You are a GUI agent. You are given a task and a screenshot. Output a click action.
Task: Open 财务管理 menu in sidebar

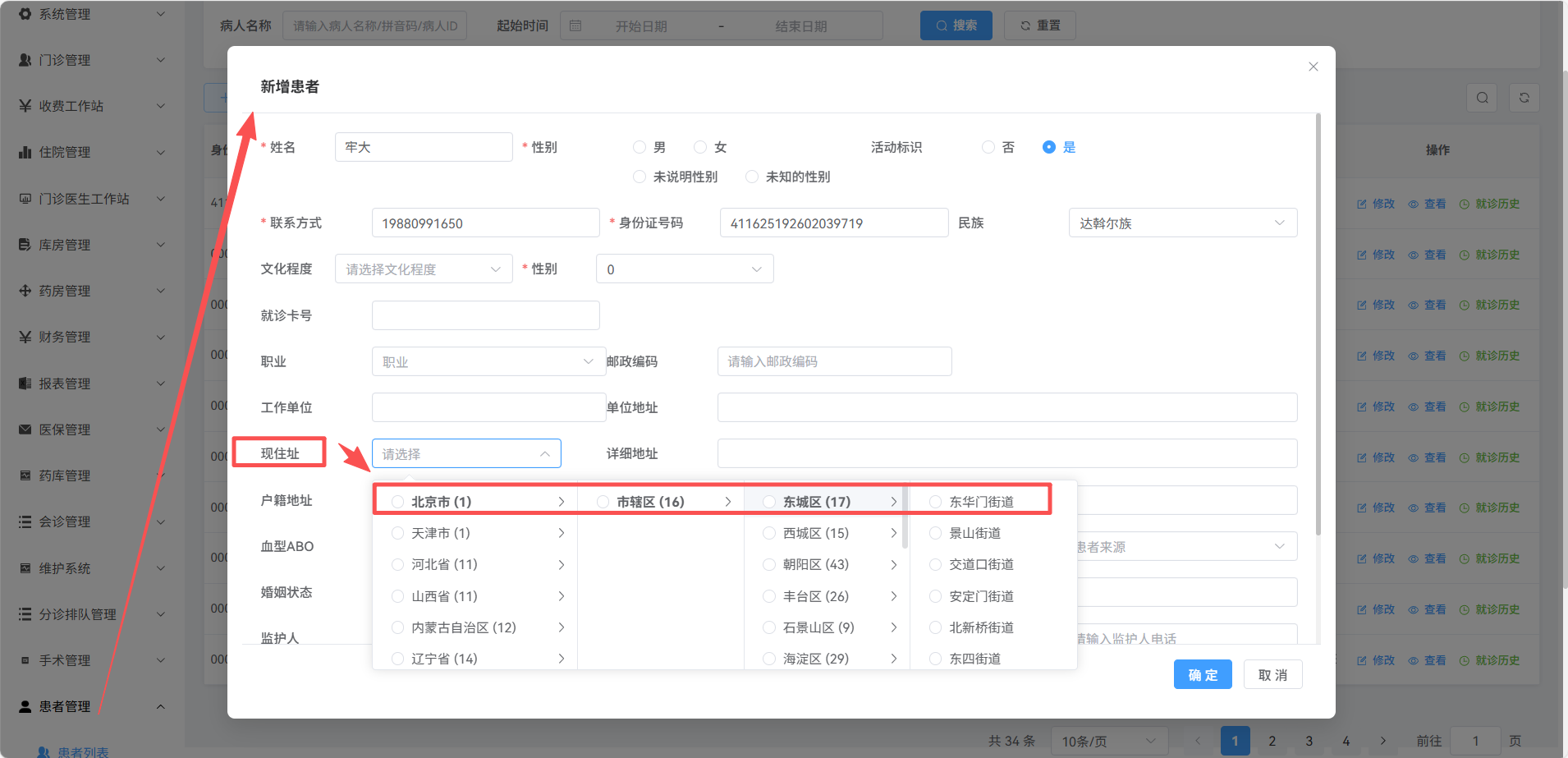click(x=90, y=337)
